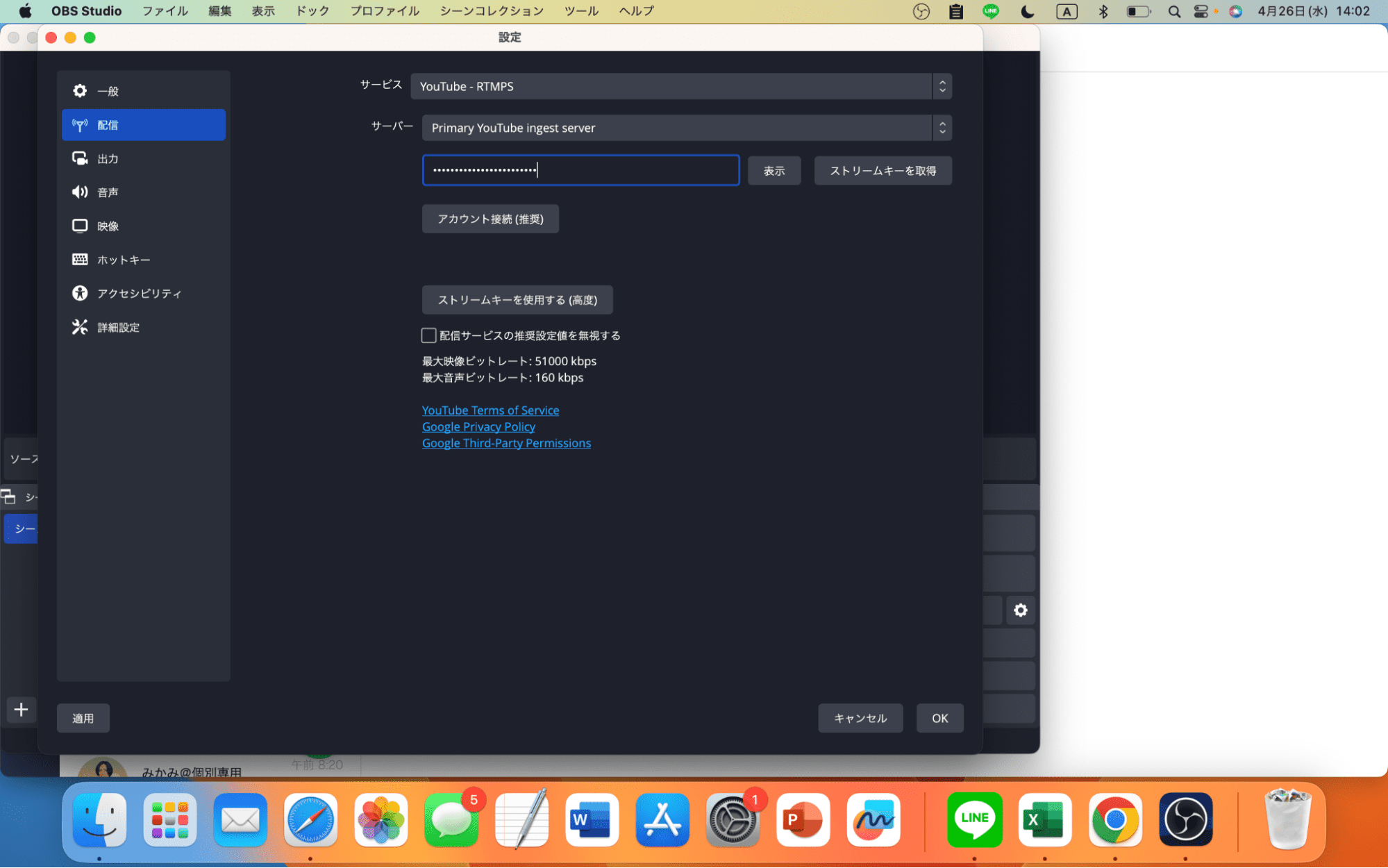Open the OBS Studio app menu
1388x868 pixels.
pyautogui.click(x=86, y=11)
